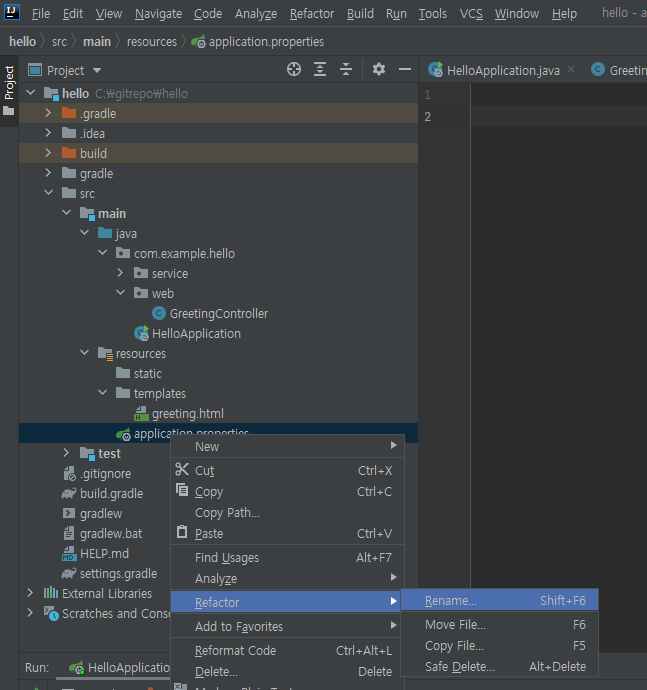
Task: Click the Collapse All icon in Project toolbar
Action: (x=346, y=70)
